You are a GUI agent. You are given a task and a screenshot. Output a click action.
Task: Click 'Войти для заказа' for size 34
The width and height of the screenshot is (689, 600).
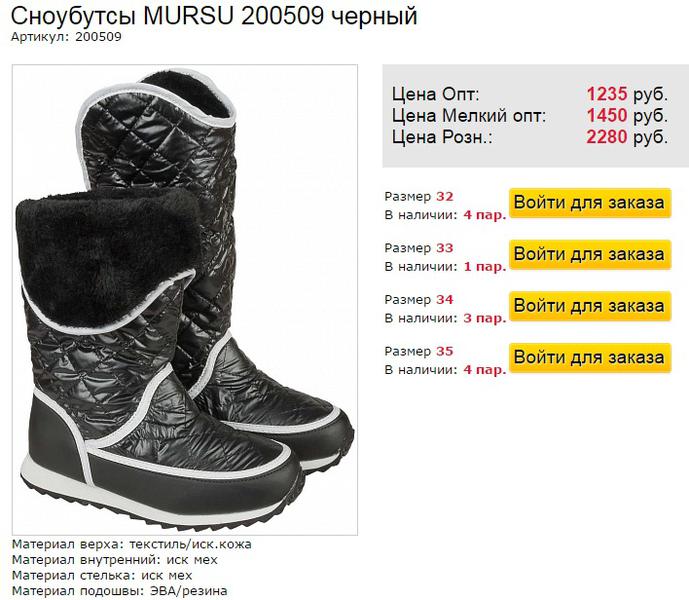tap(590, 305)
